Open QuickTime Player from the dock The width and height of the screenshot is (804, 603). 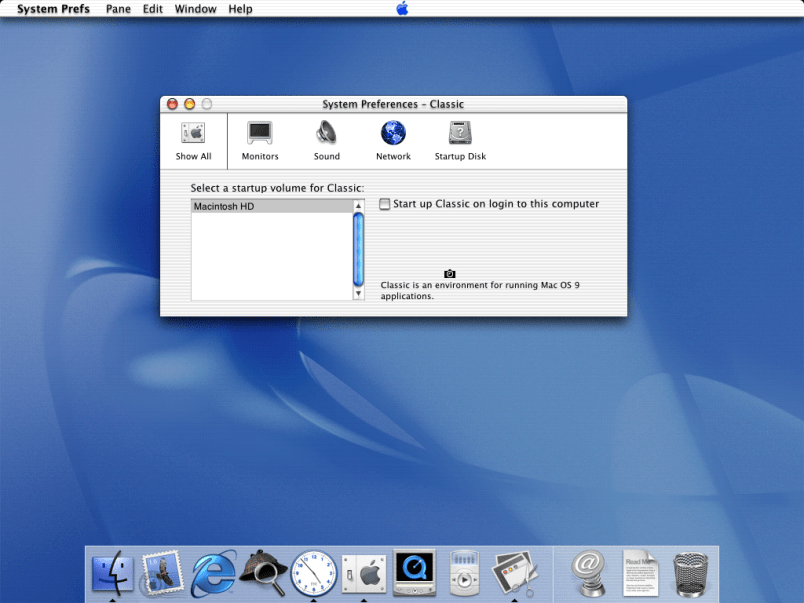(x=413, y=573)
